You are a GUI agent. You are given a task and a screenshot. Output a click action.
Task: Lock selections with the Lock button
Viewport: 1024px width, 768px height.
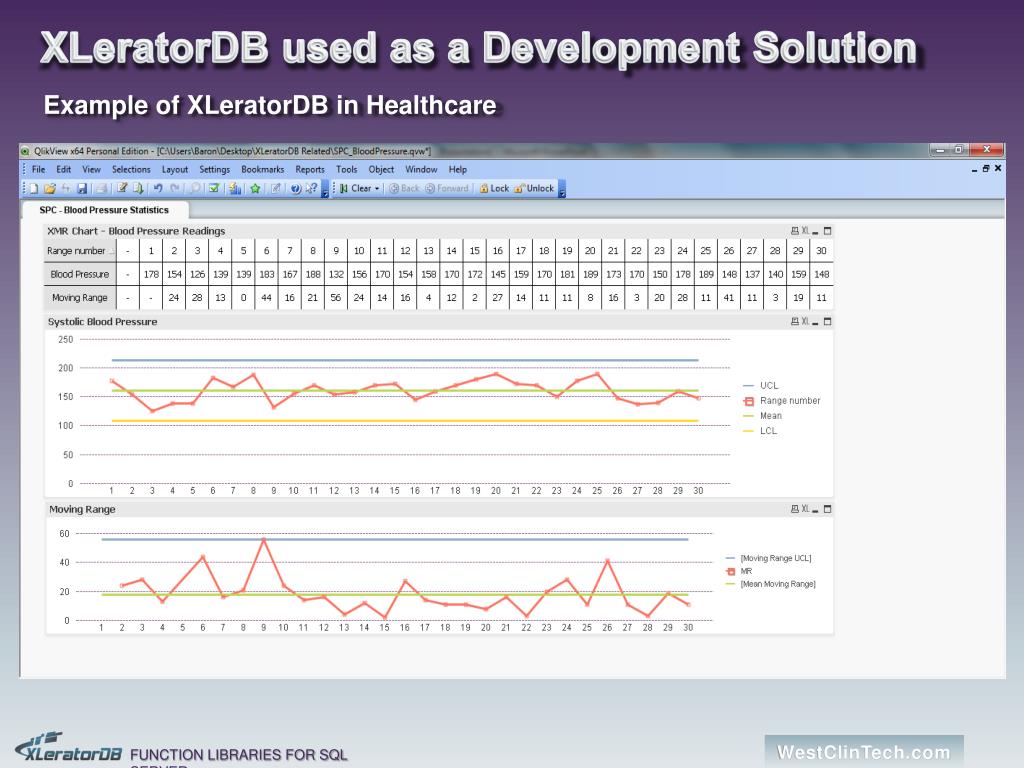pyautogui.click(x=494, y=189)
